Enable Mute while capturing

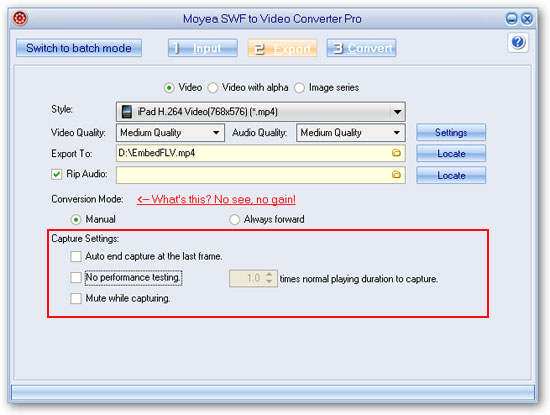point(76,299)
